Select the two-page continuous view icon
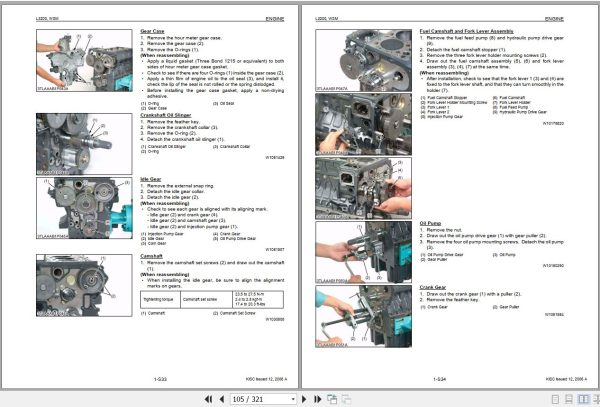Image resolution: width=600 pixels, height=407 pixels. [597, 399]
